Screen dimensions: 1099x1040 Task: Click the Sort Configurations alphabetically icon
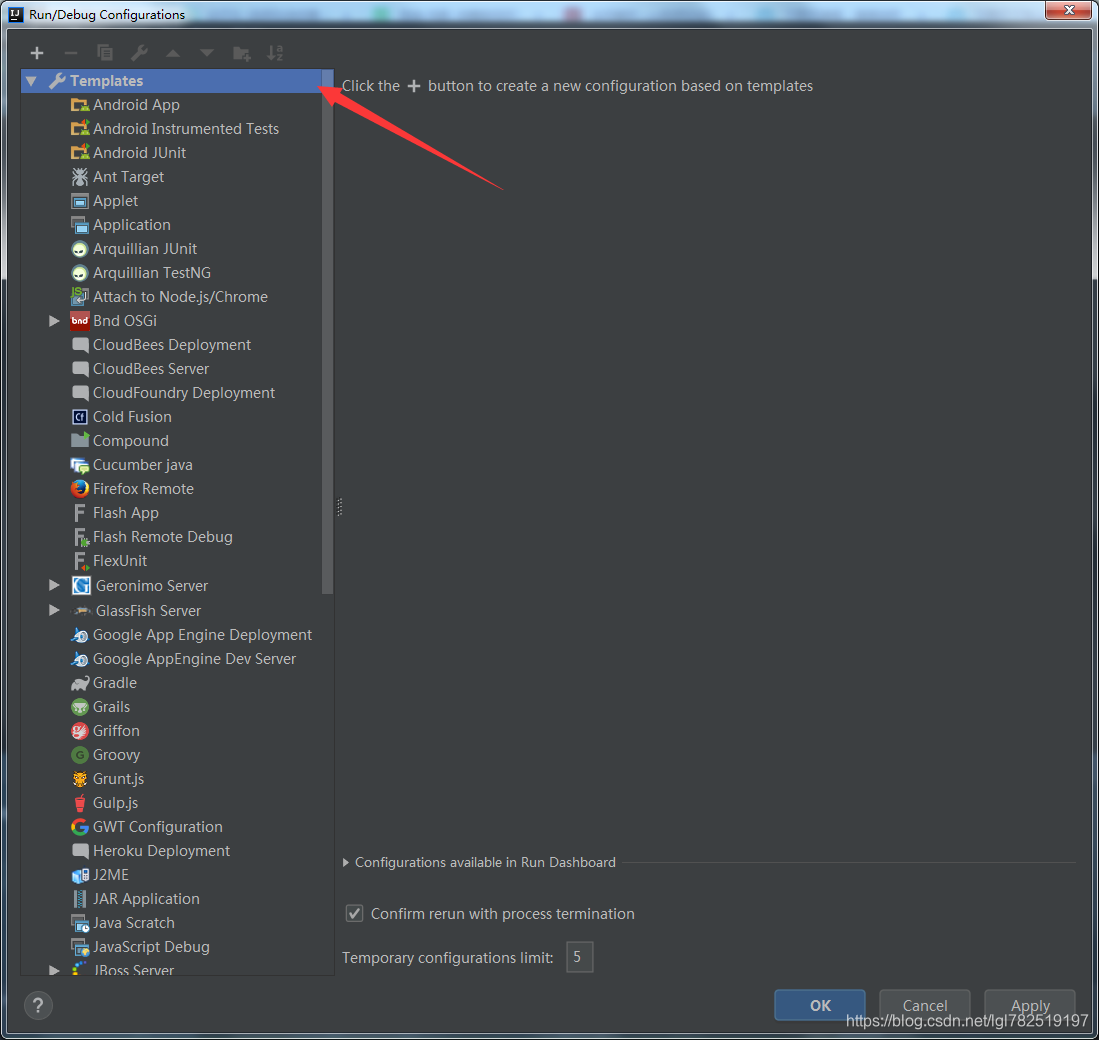click(x=275, y=53)
